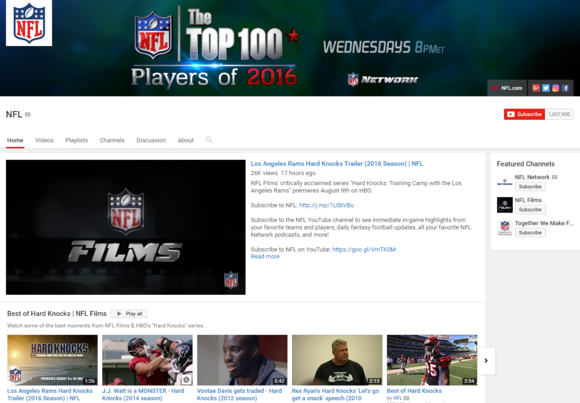Viewport: 580px width, 403px height.
Task: Switch to the Home tab
Action: coord(15,140)
